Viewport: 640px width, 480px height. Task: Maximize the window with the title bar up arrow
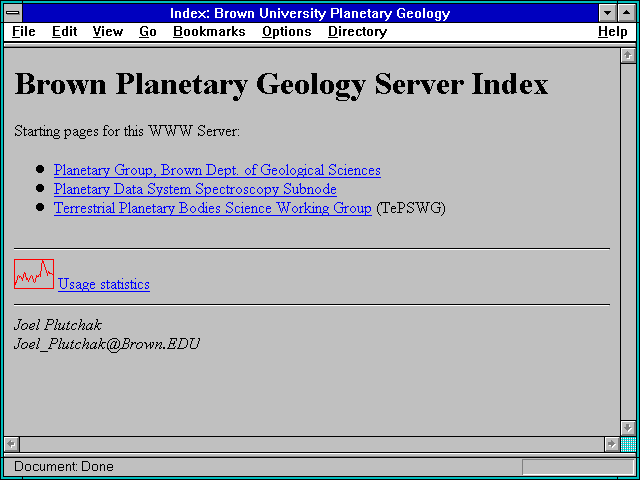pyautogui.click(x=627, y=13)
